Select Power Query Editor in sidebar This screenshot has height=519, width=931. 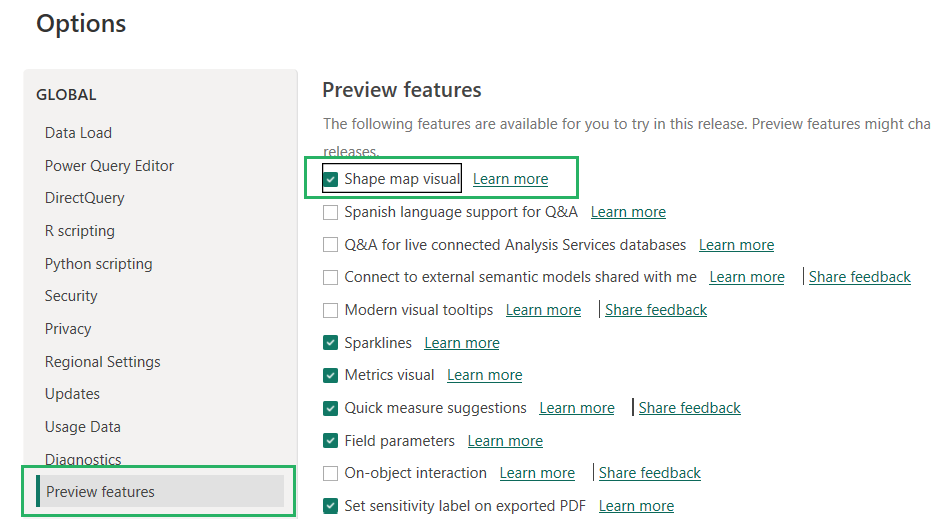[x=109, y=166]
